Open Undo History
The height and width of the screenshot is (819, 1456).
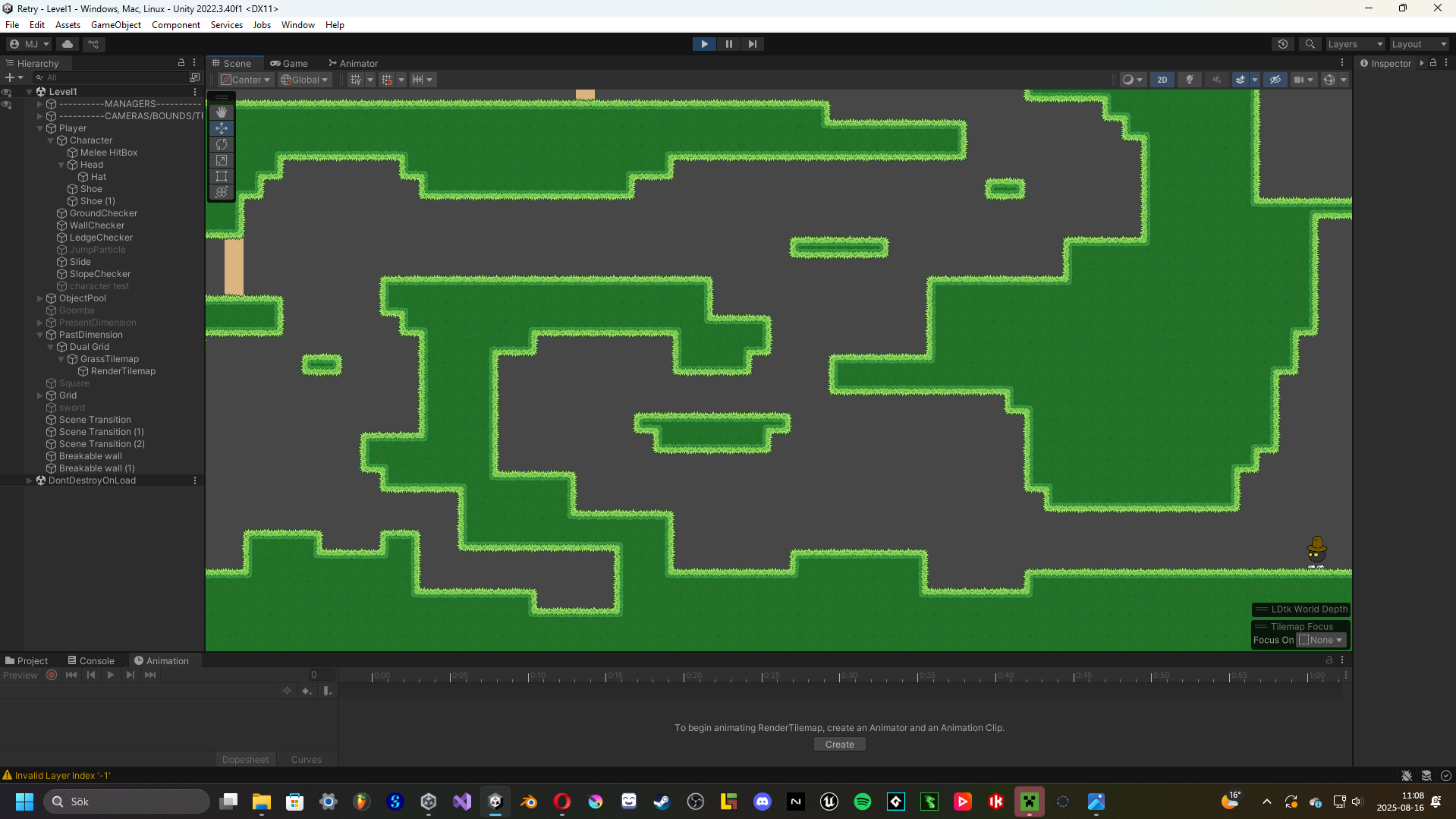[x=1283, y=44]
